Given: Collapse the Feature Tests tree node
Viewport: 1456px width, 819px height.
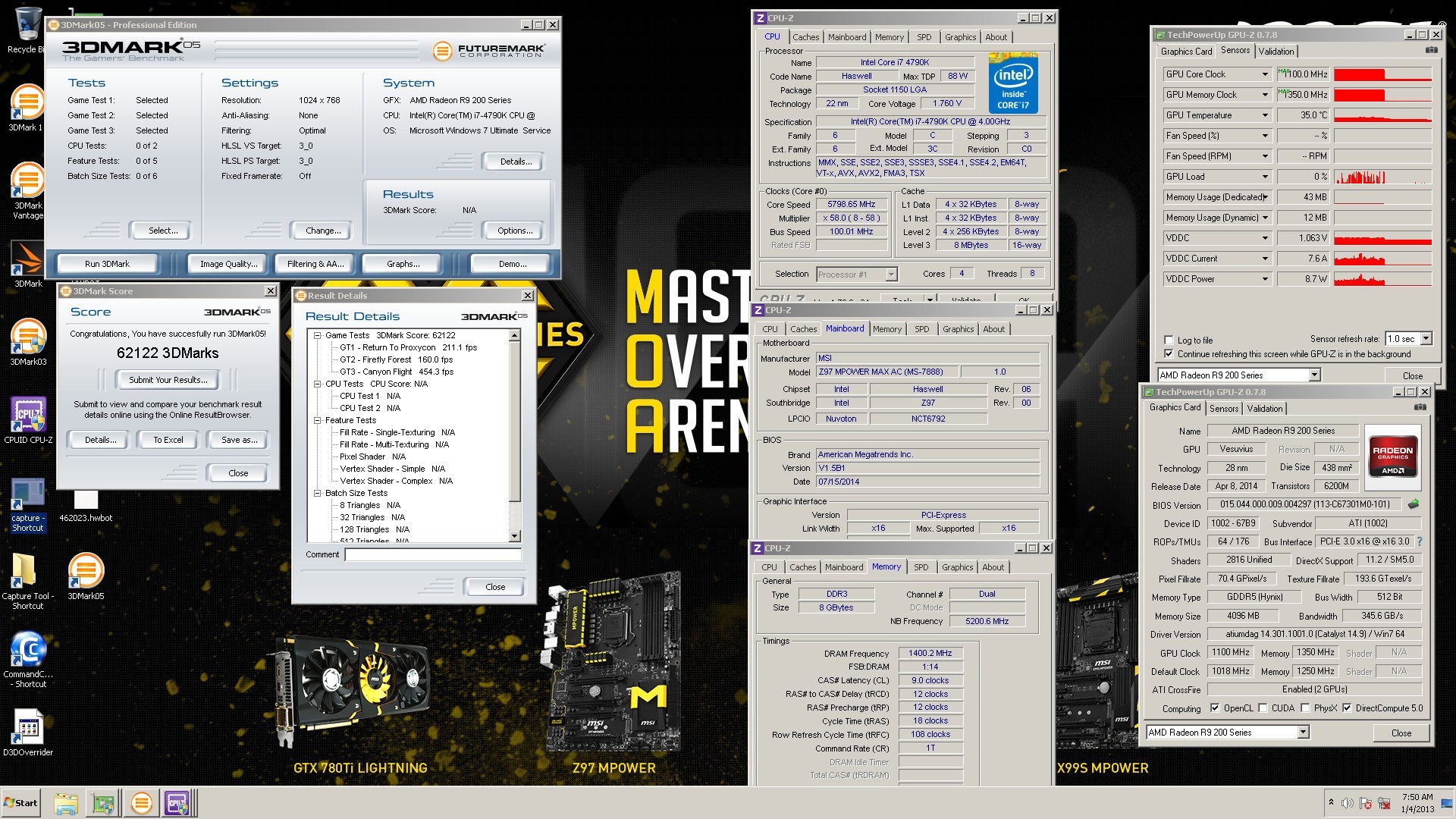Looking at the screenshot, I should click(318, 420).
